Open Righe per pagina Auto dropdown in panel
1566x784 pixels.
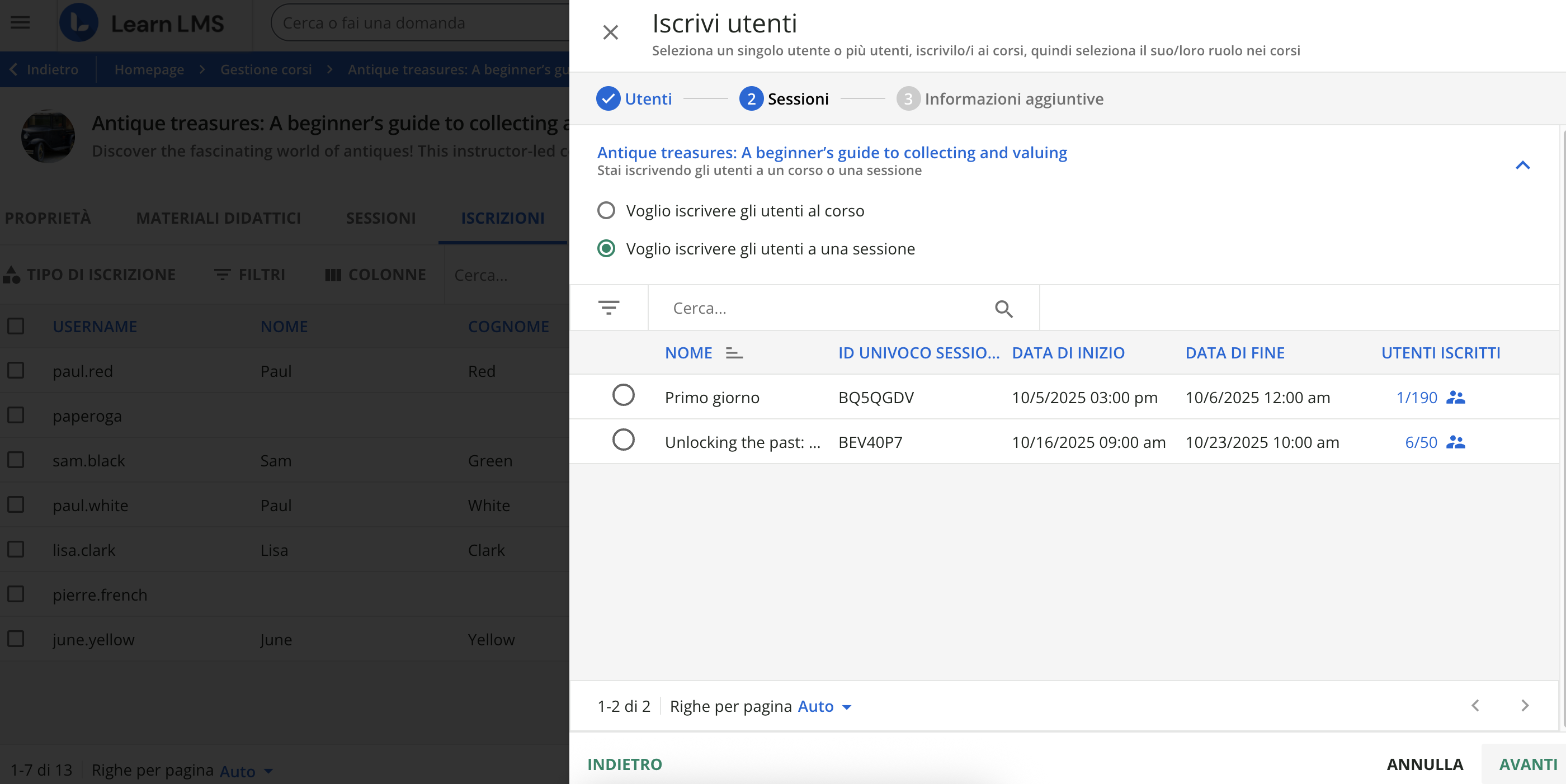(824, 706)
